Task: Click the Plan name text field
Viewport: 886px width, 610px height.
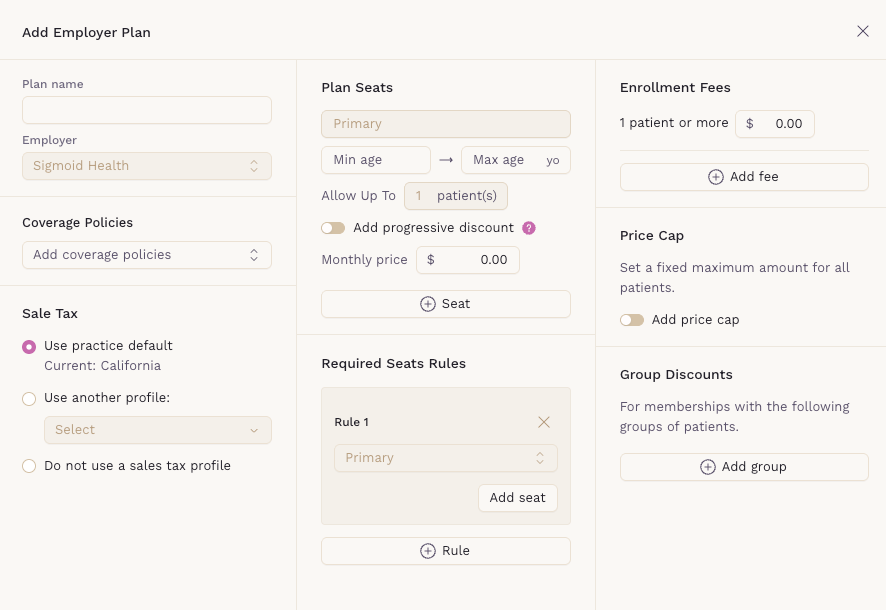Action: 147,110
